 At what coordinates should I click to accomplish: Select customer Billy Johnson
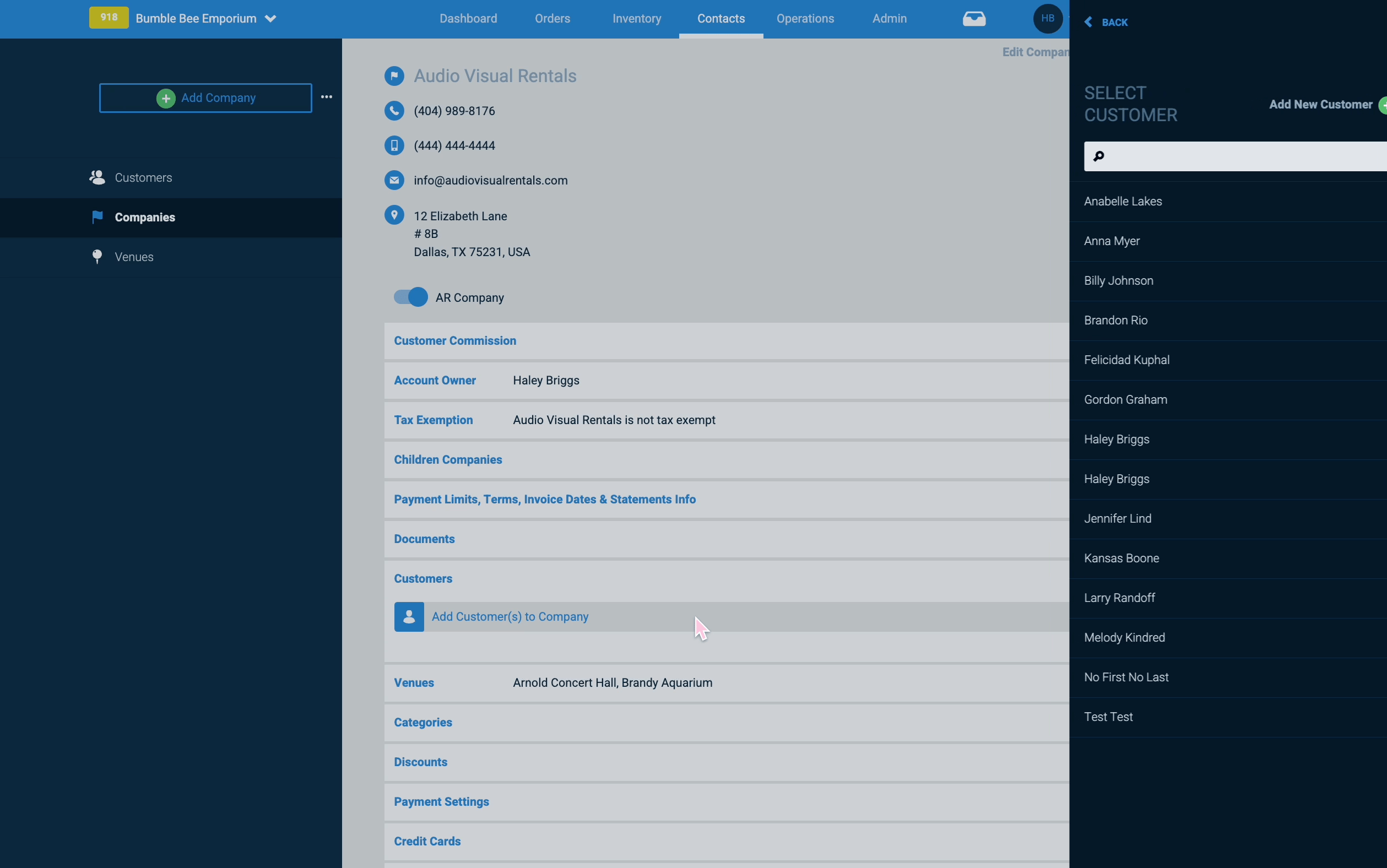click(1228, 281)
